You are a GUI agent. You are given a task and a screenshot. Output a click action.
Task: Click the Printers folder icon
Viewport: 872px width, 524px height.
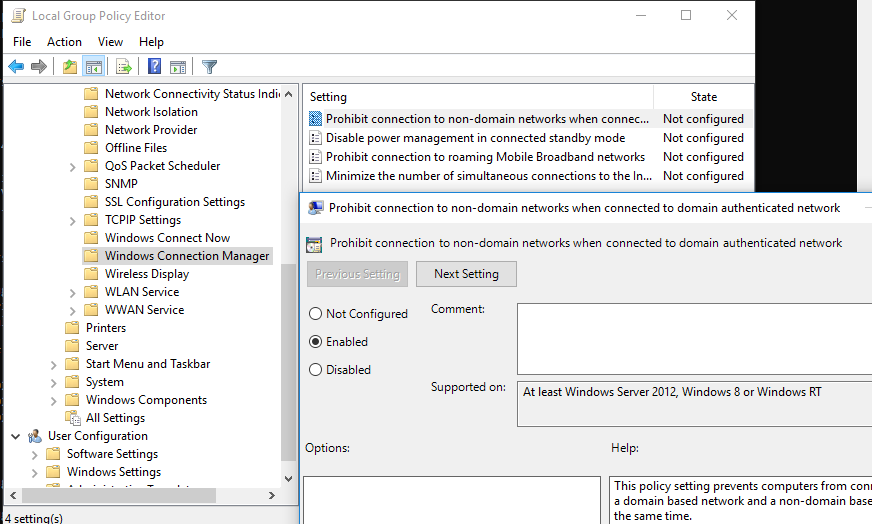pyautogui.click(x=72, y=328)
